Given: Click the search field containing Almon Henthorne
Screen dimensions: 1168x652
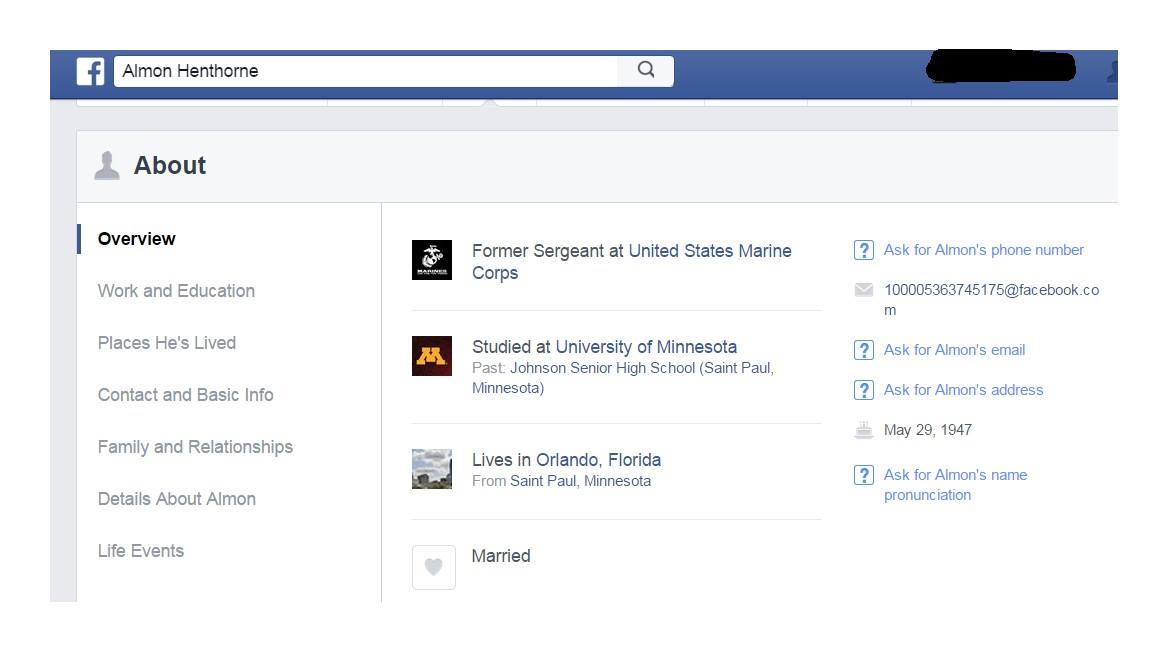Looking at the screenshot, I should (365, 71).
